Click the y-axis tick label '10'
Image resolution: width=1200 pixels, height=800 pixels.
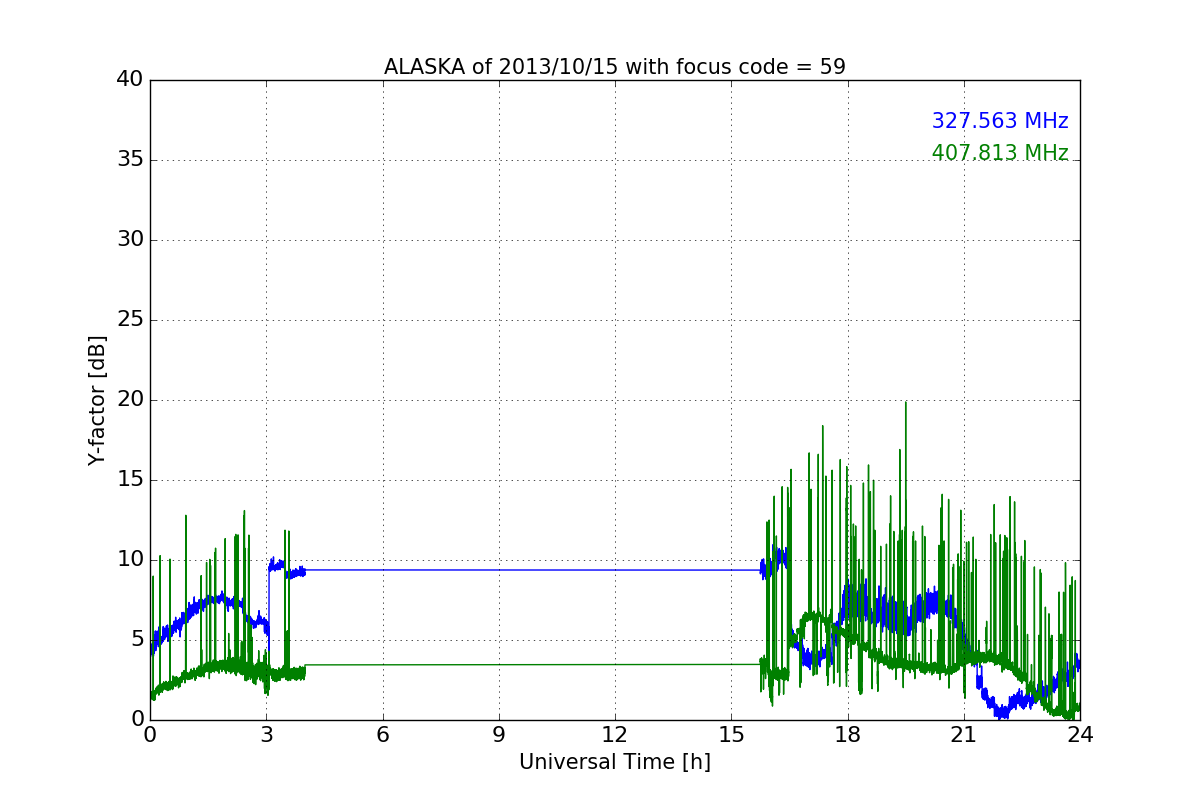click(x=131, y=560)
